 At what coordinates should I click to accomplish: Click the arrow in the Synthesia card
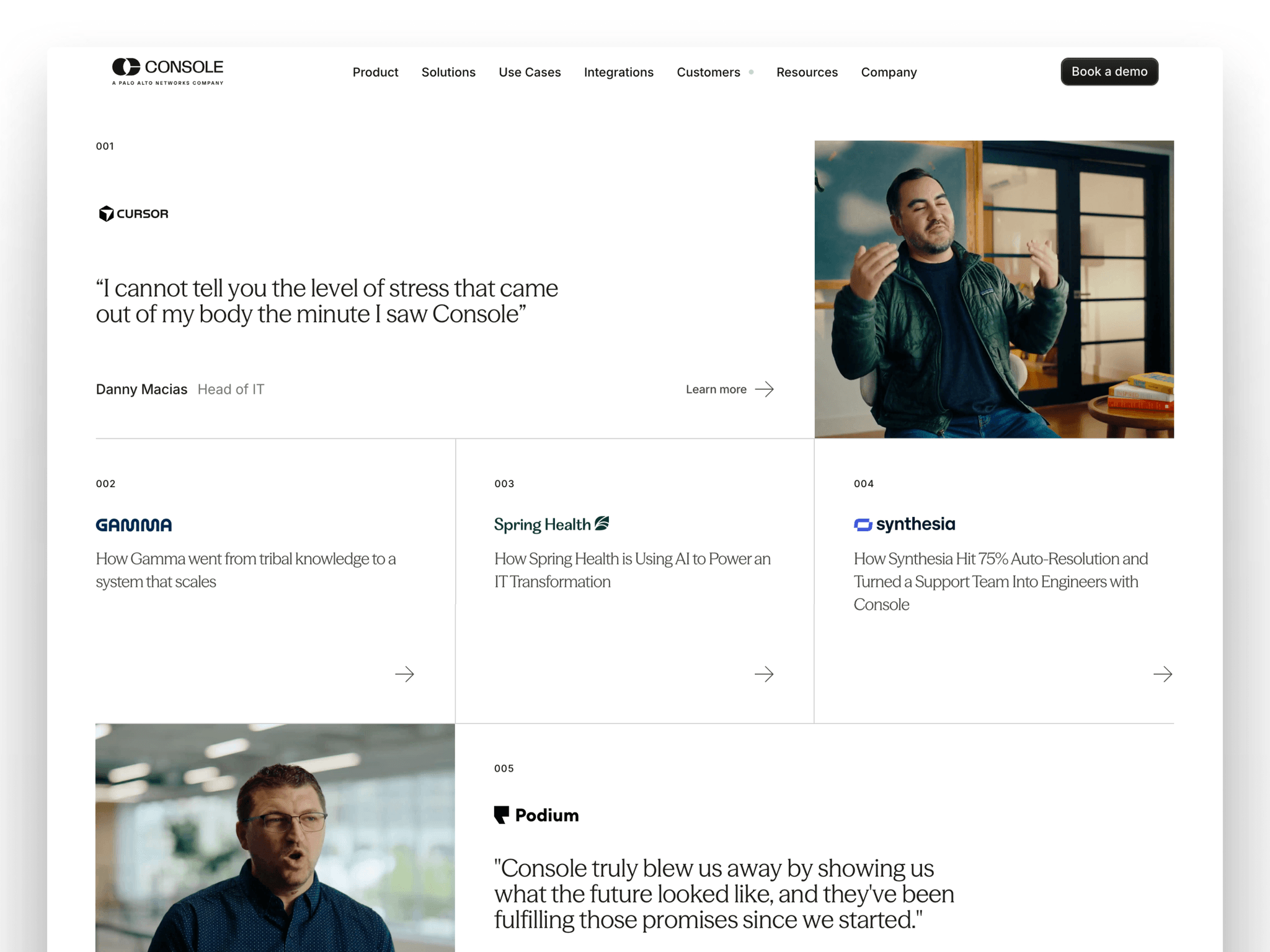coord(1163,674)
